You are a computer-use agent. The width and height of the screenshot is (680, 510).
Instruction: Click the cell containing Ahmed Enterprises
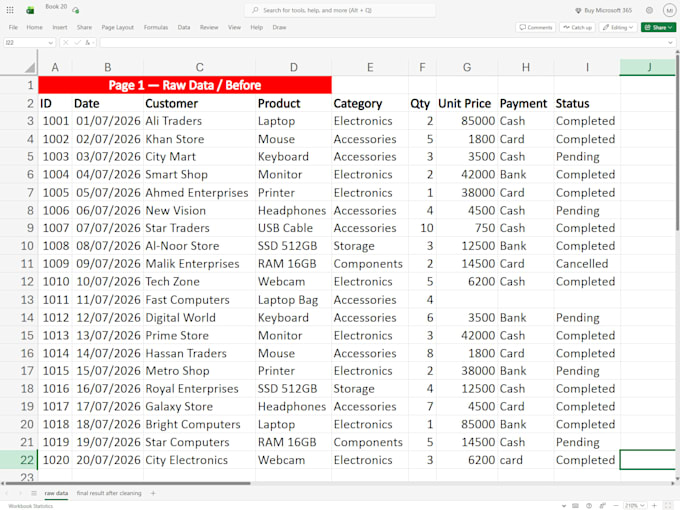(x=199, y=193)
